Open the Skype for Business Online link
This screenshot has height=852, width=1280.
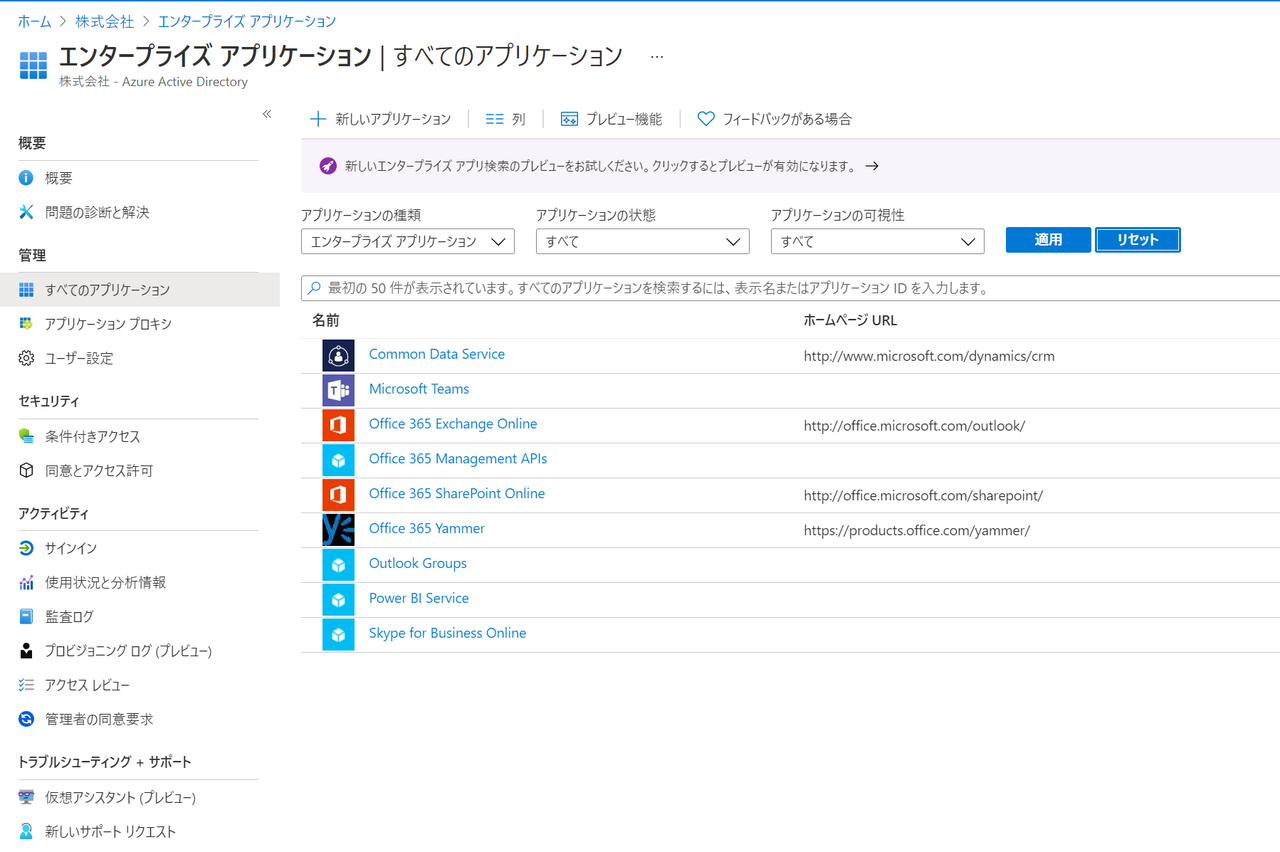(x=447, y=634)
